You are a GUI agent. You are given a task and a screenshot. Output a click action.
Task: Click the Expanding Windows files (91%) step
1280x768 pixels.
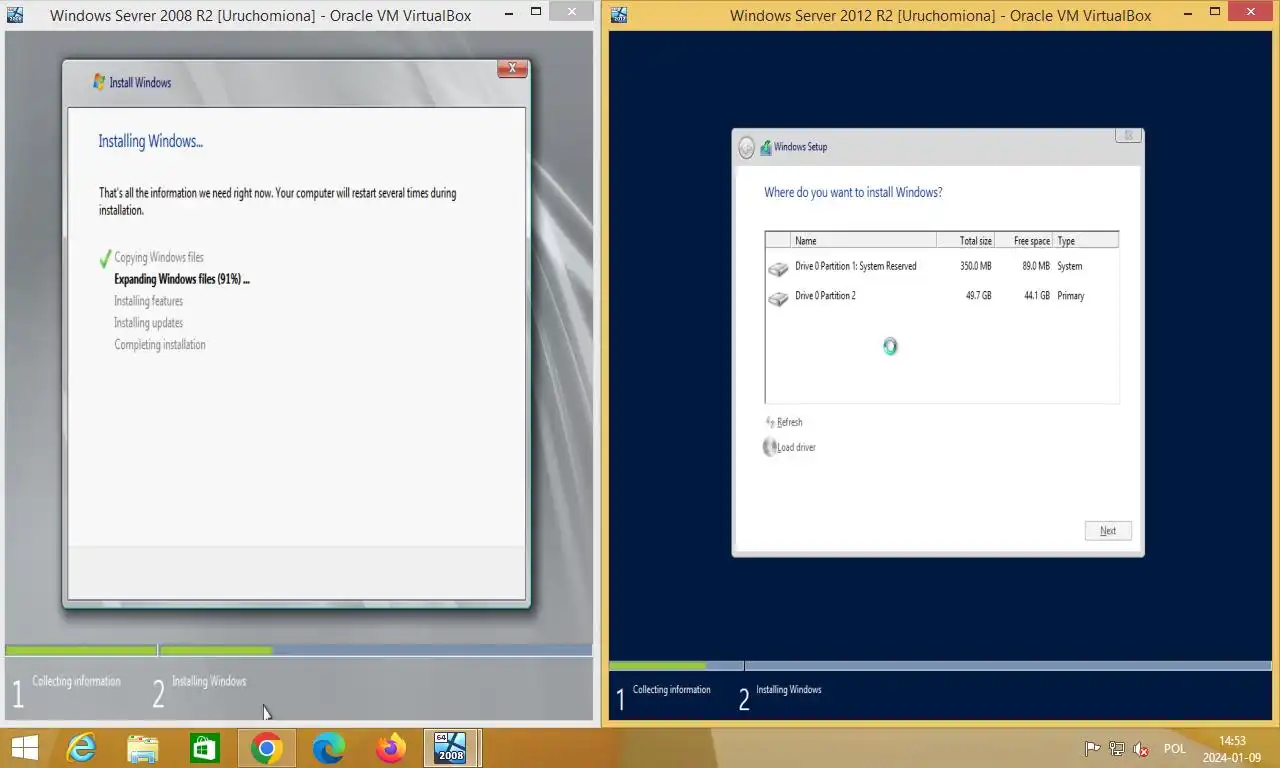tap(182, 279)
